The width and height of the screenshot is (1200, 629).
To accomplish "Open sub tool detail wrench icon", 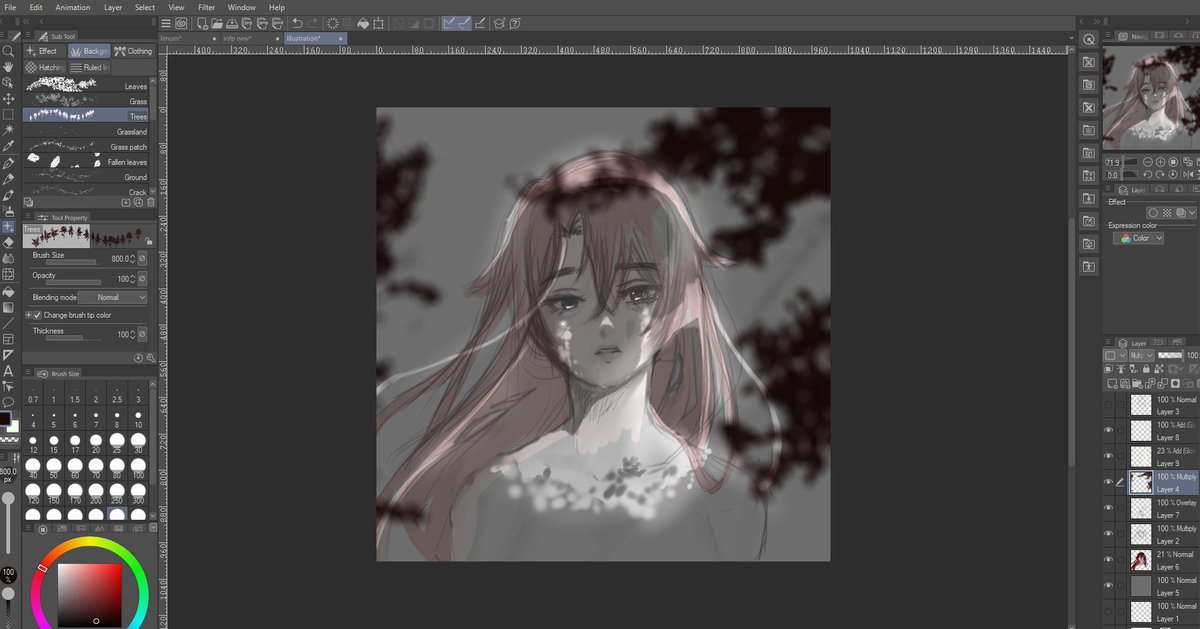I will click(151, 357).
